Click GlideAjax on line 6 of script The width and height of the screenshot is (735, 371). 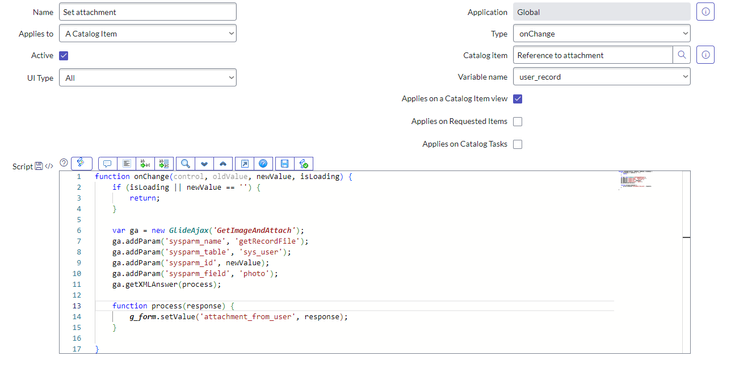tap(188, 230)
